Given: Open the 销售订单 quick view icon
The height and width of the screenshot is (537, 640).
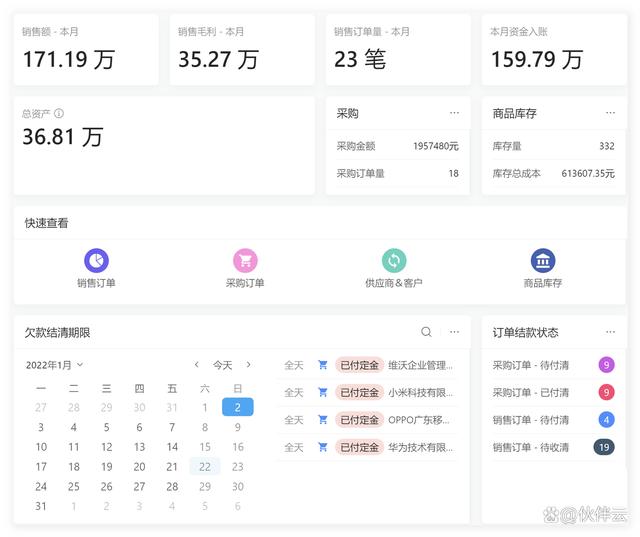Looking at the screenshot, I should coord(96,261).
